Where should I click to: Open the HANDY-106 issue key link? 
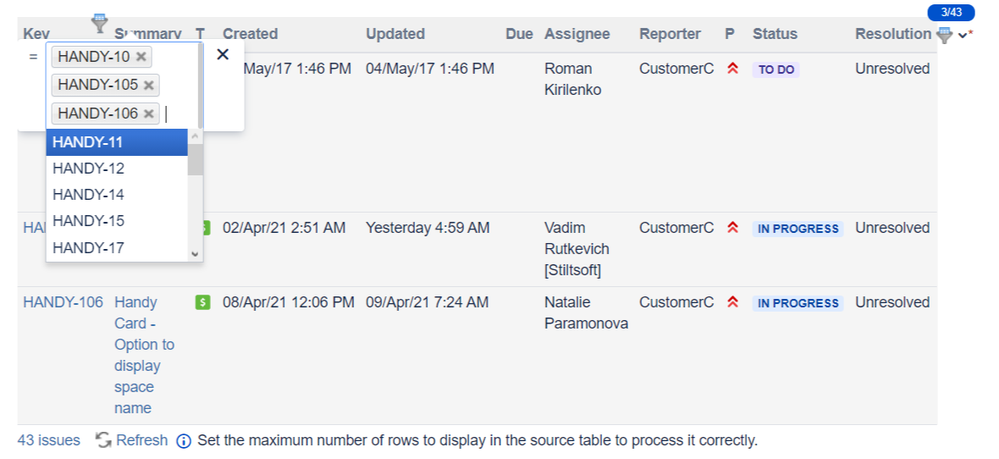pos(63,302)
